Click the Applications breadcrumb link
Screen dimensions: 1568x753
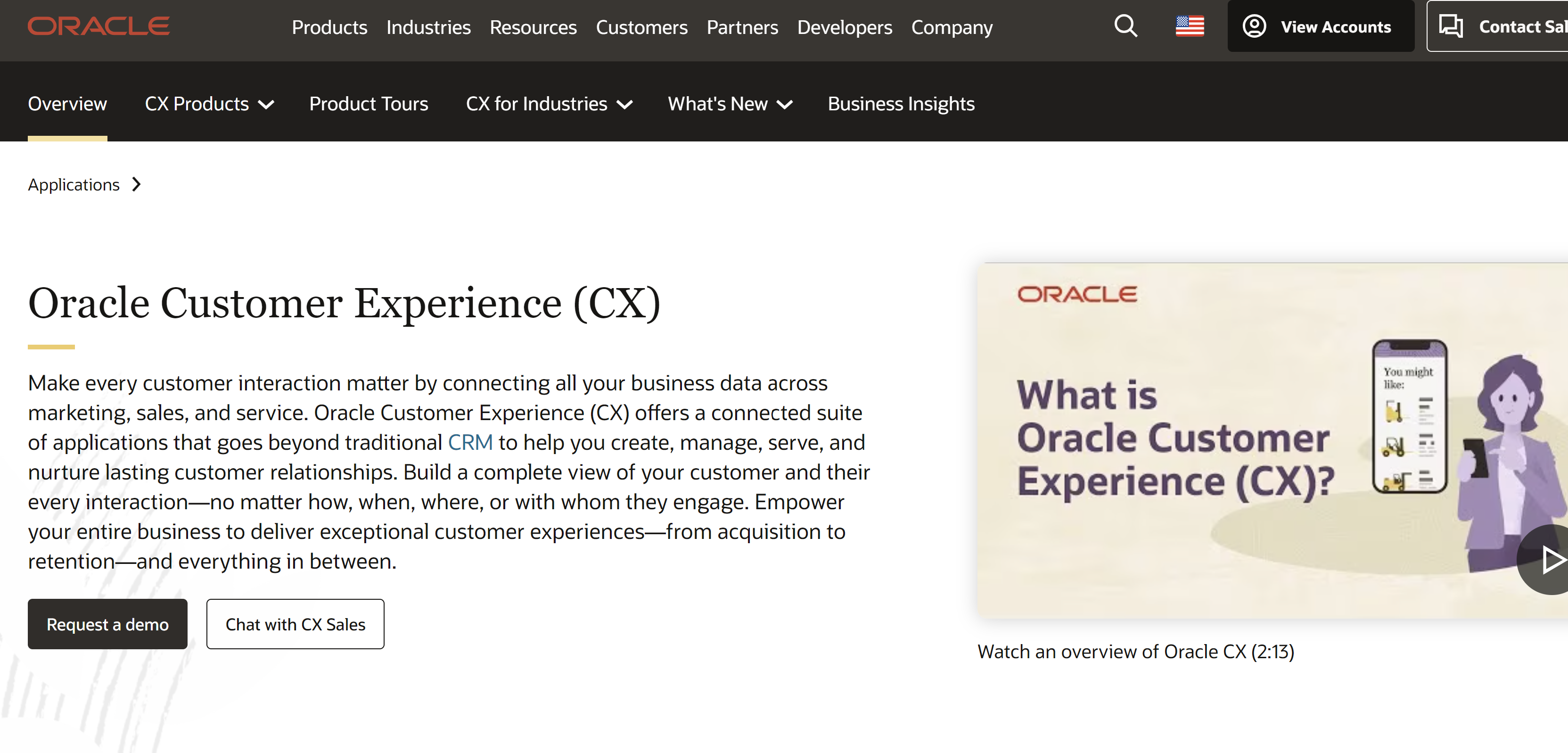tap(74, 184)
